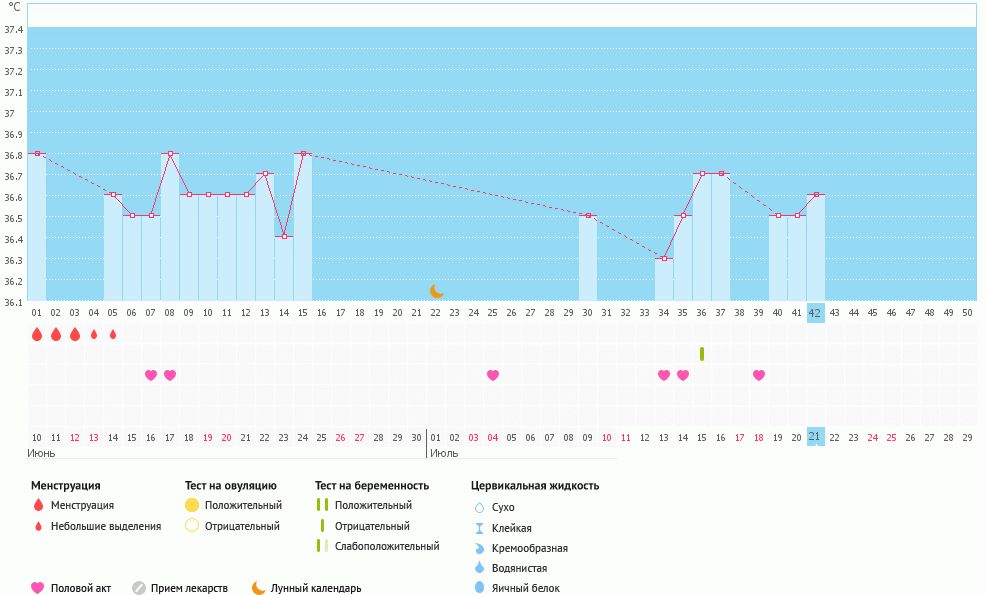Image resolution: width=986 pixels, height=595 pixels.
Task: Select highlighted cycle day 42 on the axis
Action: click(x=815, y=312)
